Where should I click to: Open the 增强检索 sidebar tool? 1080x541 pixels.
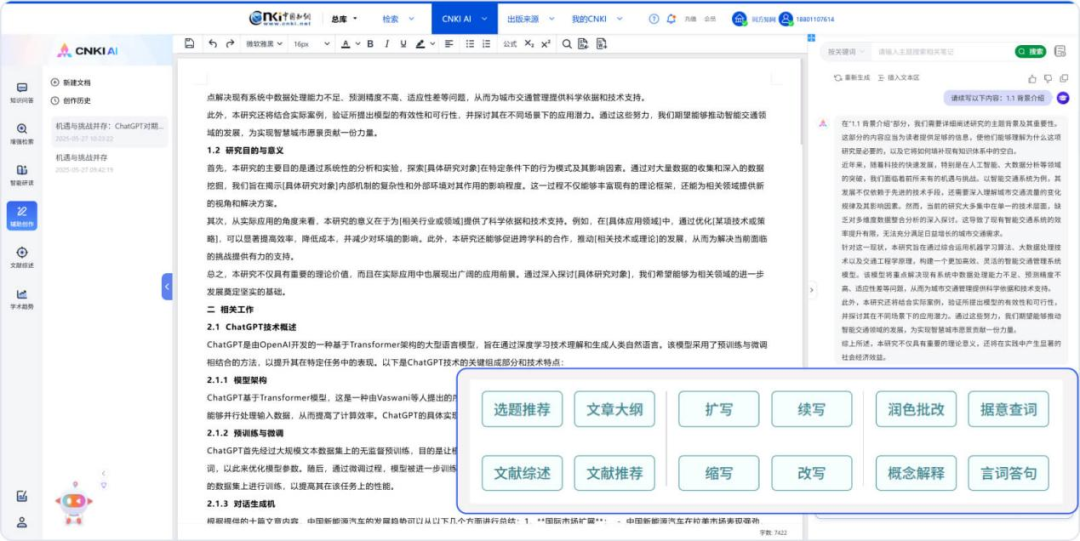click(21, 134)
